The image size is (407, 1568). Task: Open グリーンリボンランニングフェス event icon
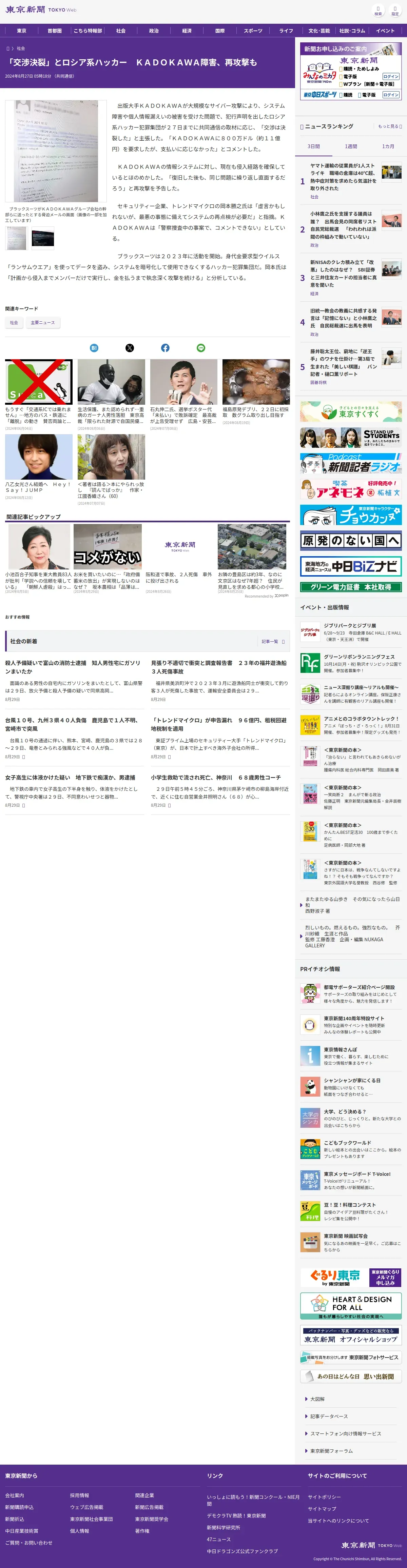[310, 663]
